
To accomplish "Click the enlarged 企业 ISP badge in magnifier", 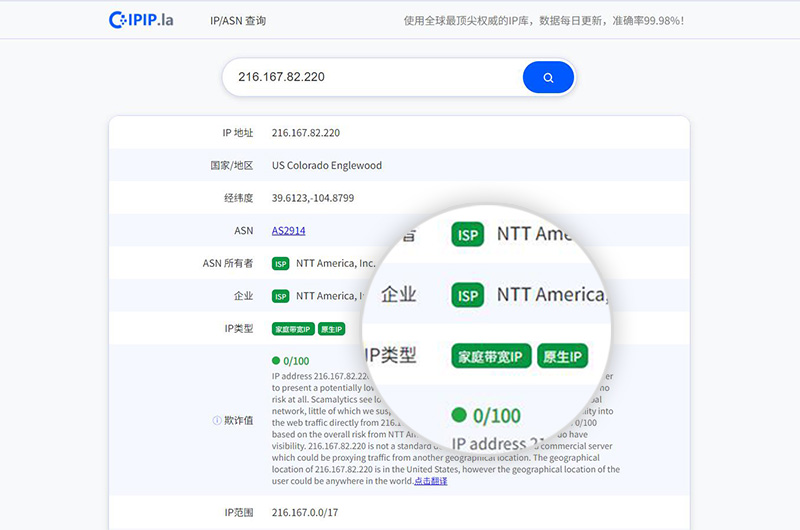I will click(467, 295).
